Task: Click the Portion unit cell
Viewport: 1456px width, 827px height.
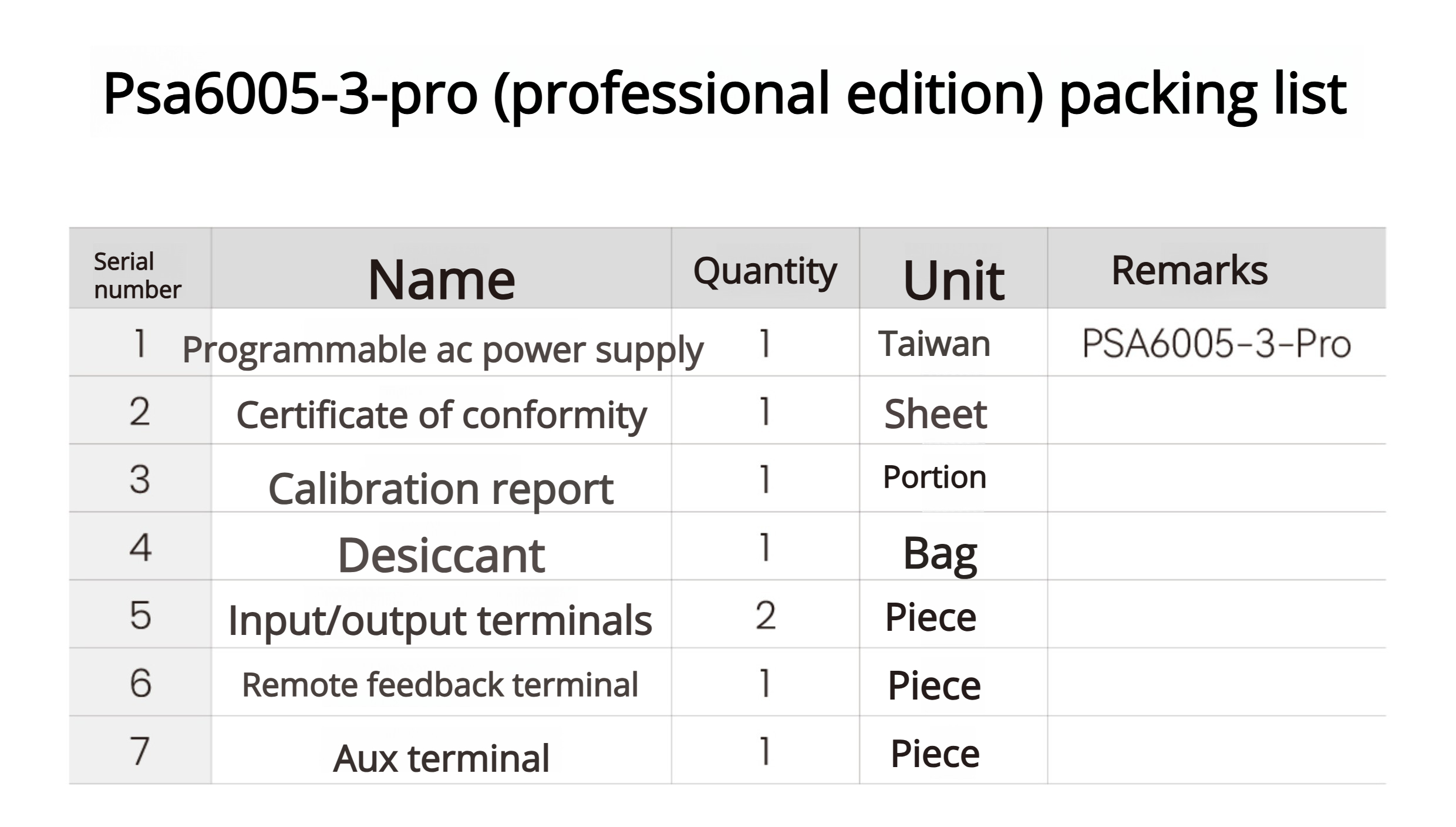Action: point(935,477)
